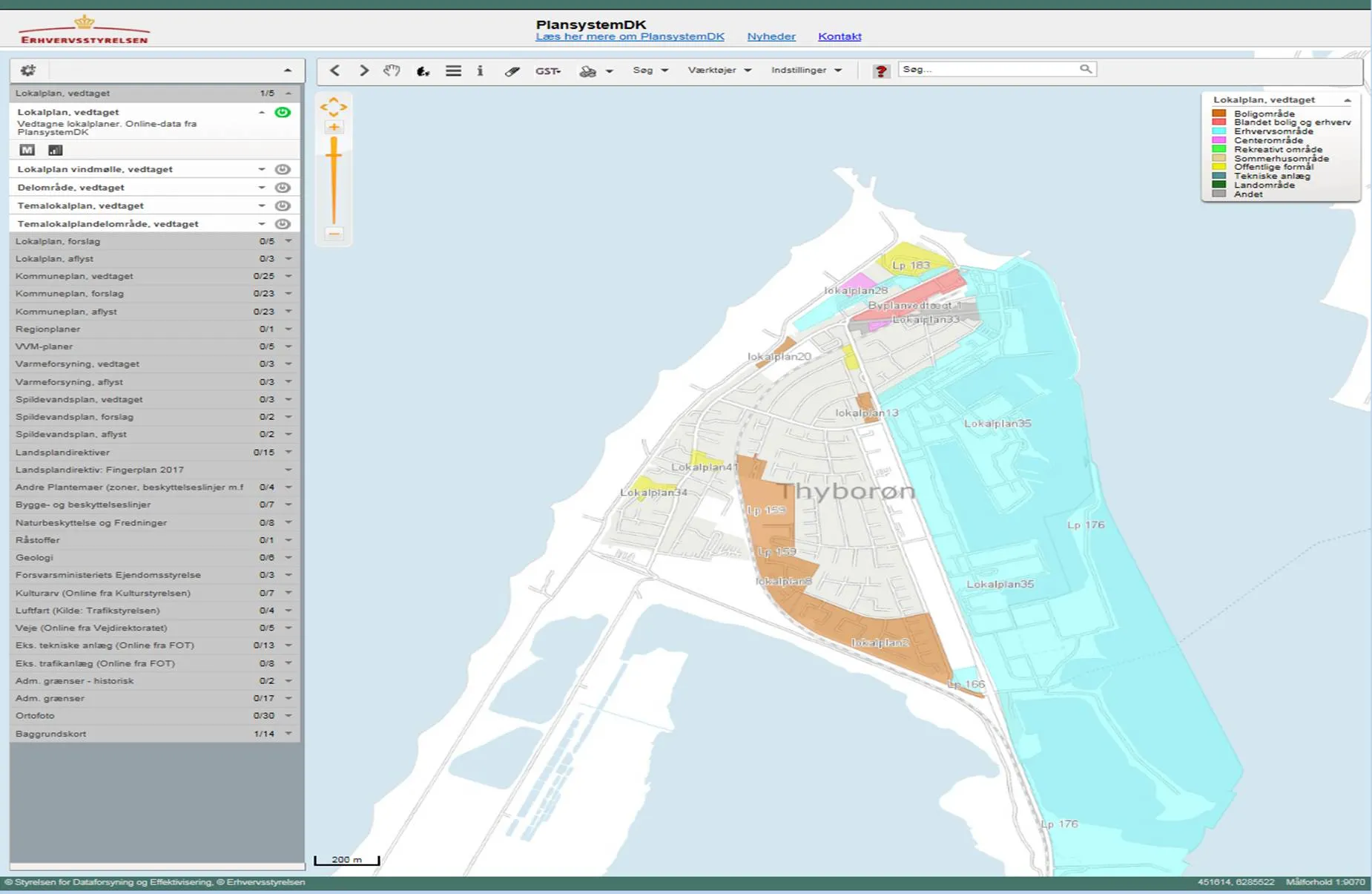Click the three-line list icon in toolbar
Viewport: 1372px width, 894px height.
453,70
